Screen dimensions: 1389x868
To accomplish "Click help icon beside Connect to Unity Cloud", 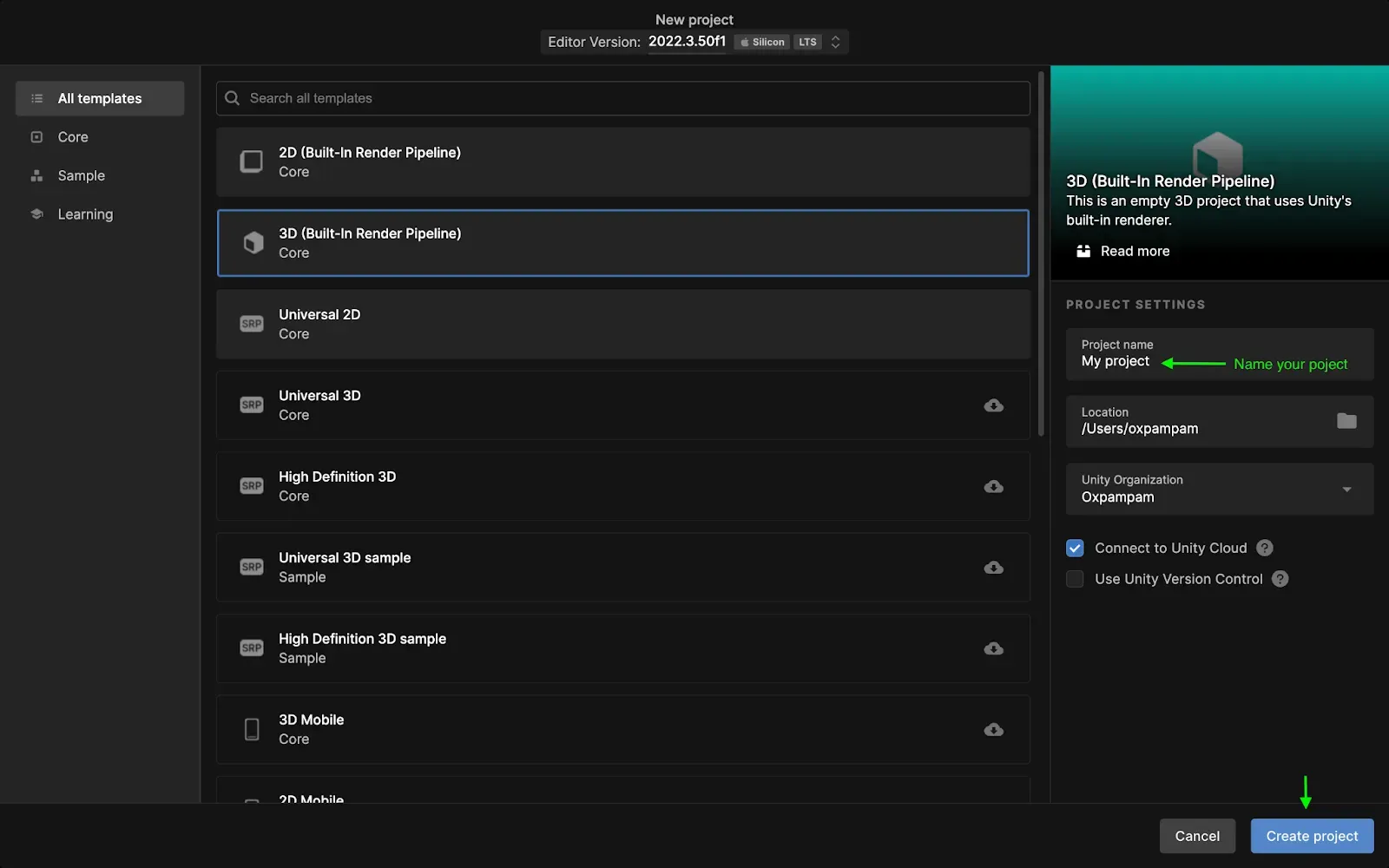I will (1265, 548).
